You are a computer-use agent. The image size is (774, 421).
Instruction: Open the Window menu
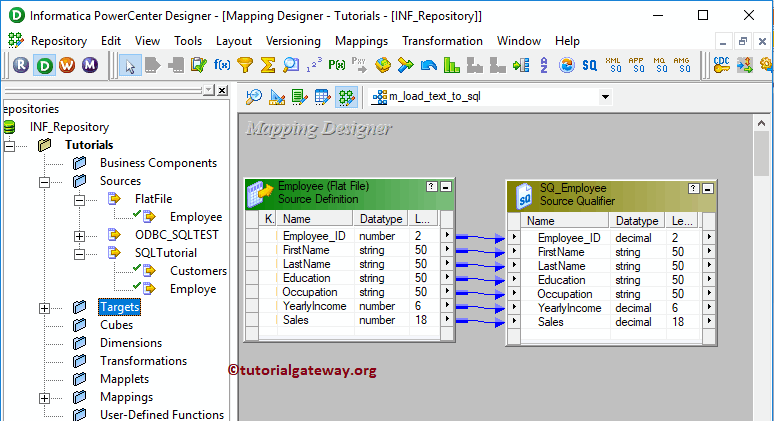pyautogui.click(x=519, y=41)
